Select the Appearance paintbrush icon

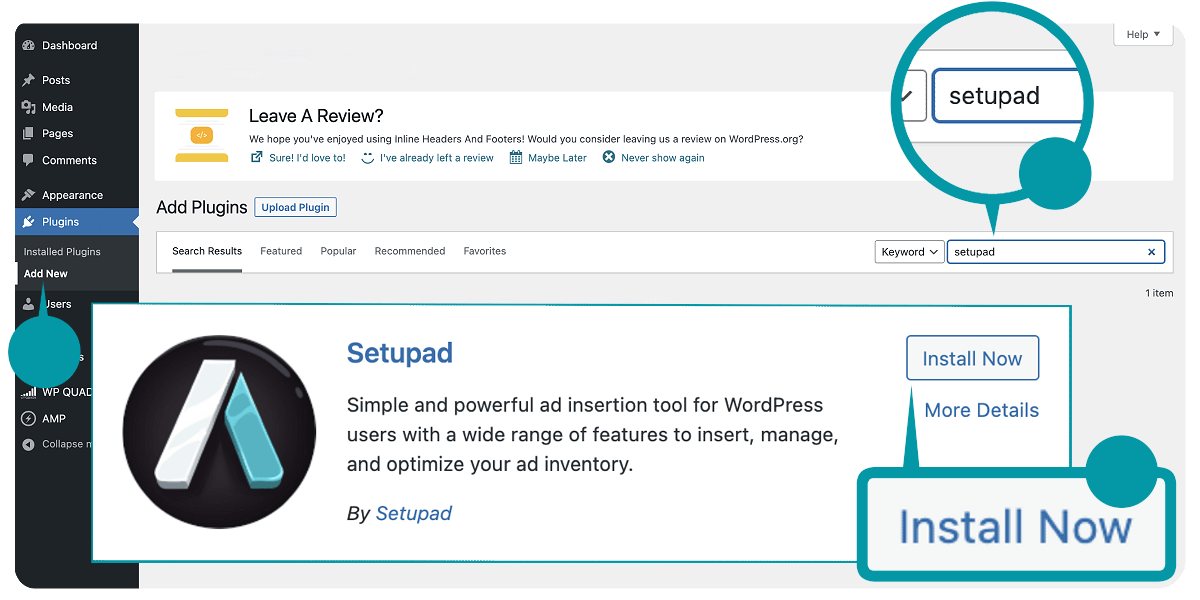click(x=29, y=194)
